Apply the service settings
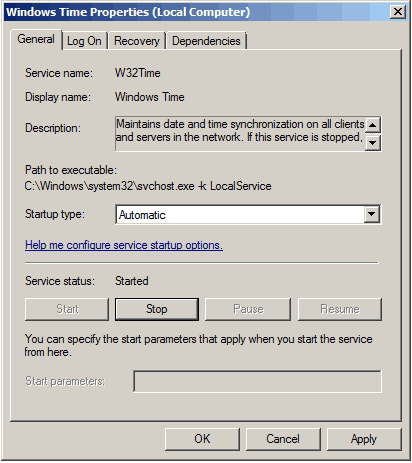 pos(364,439)
